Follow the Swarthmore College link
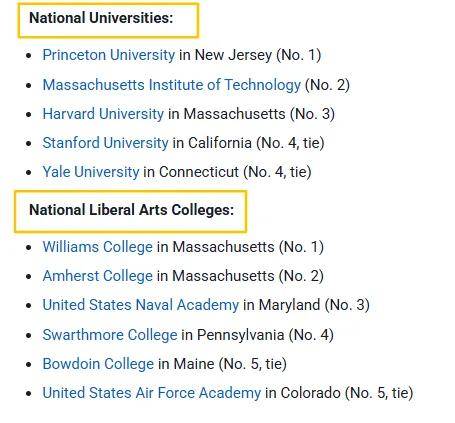The width and height of the screenshot is (455, 423). click(x=110, y=335)
